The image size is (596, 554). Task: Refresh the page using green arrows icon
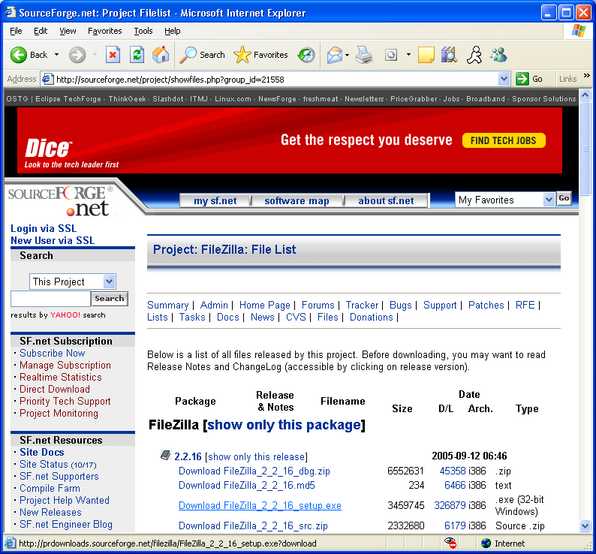pyautogui.click(x=136, y=55)
